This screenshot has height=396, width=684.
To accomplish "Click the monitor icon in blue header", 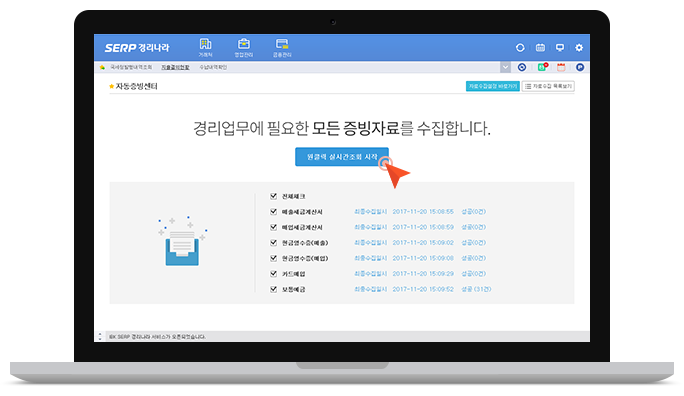I will click(x=560, y=48).
